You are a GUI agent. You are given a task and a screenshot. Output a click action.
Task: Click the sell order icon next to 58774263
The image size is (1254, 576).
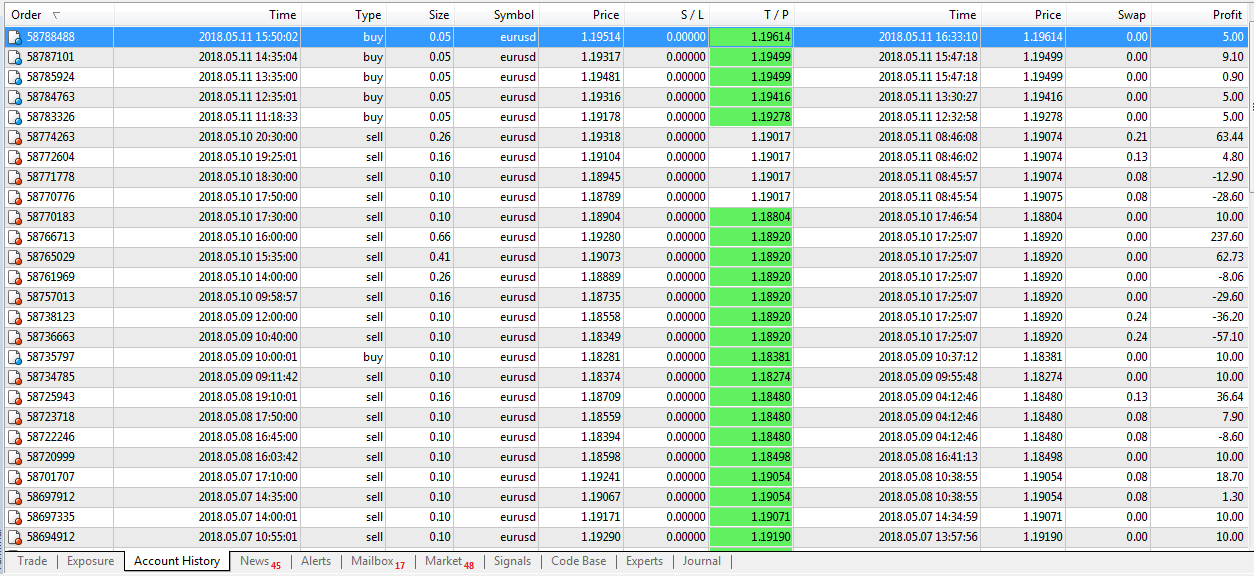click(15, 137)
